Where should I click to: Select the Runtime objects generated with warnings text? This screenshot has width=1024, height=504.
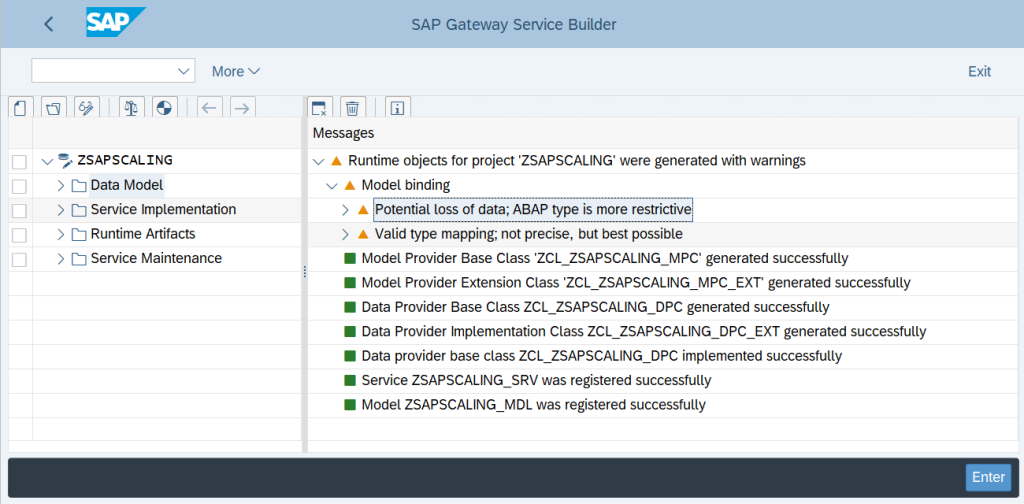577,161
